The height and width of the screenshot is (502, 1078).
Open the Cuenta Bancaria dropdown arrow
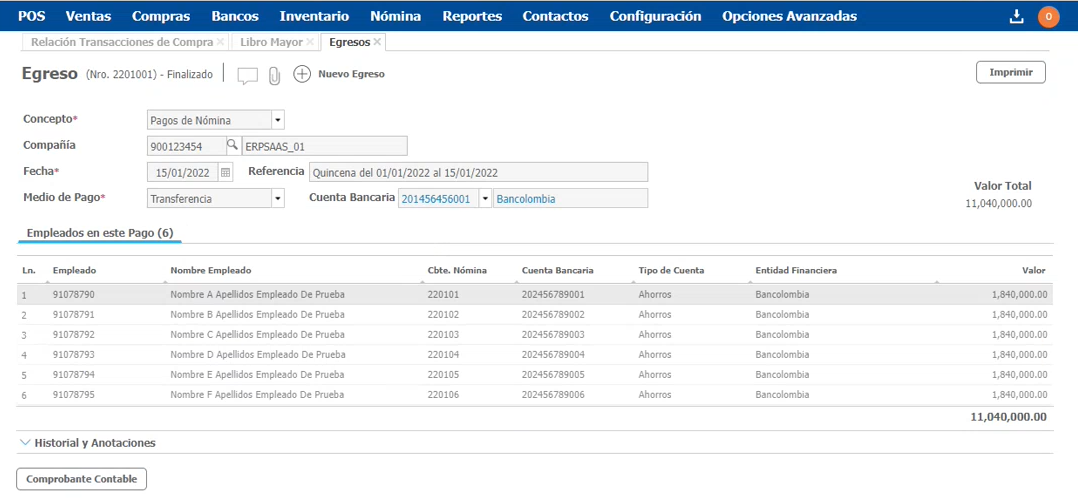486,199
